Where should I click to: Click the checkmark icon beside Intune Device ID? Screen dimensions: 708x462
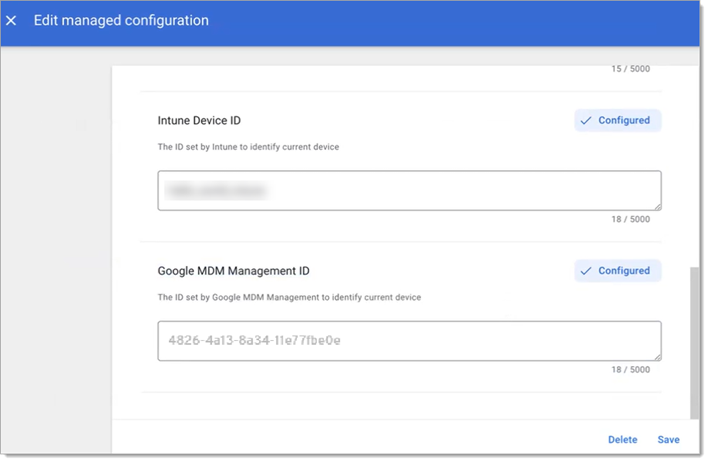coord(587,121)
